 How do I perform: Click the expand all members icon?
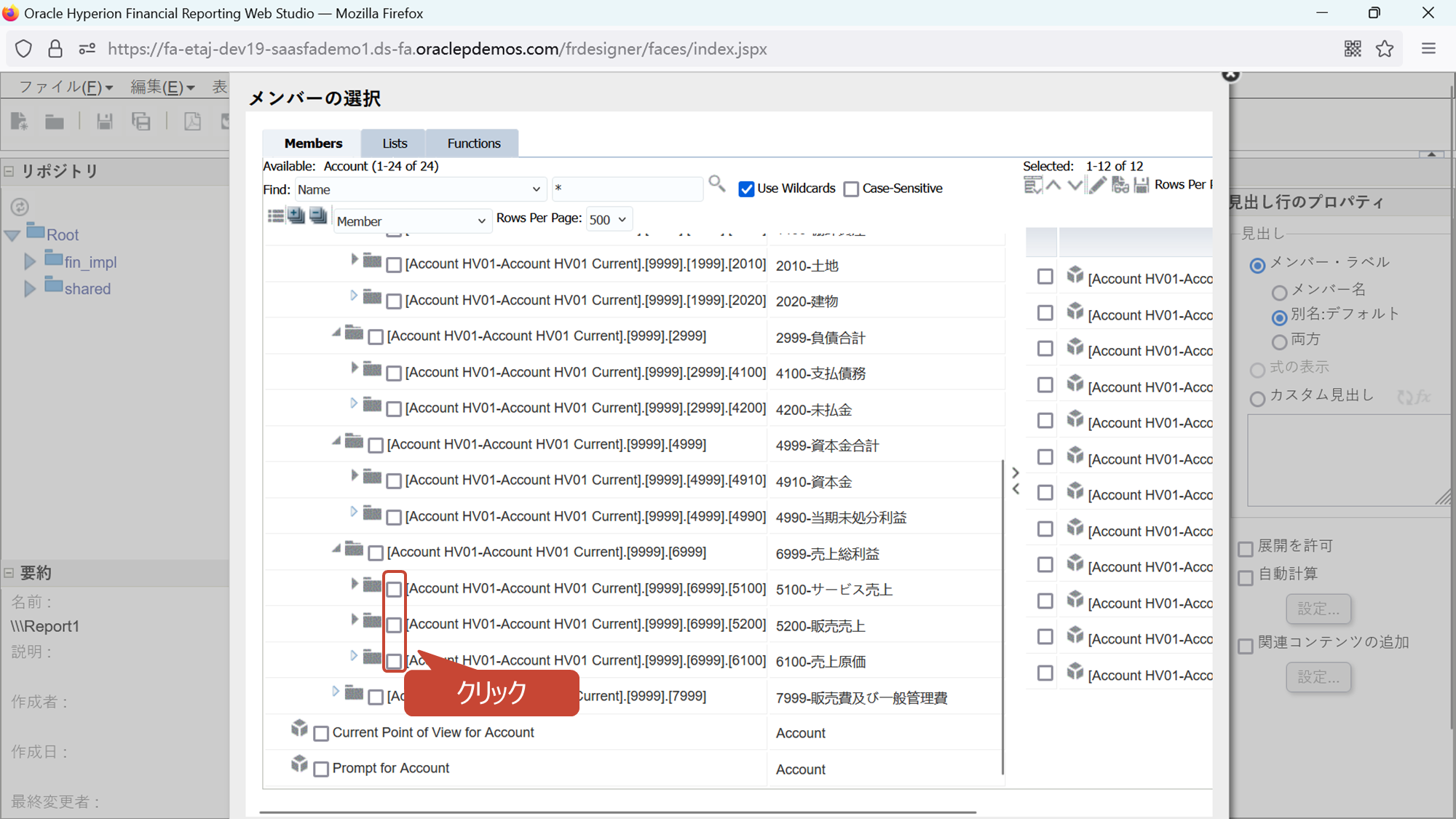coord(296,216)
